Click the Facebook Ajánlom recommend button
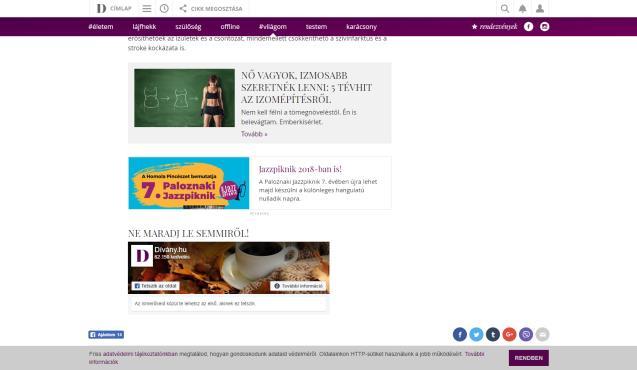637x370 pixels. 106,335
